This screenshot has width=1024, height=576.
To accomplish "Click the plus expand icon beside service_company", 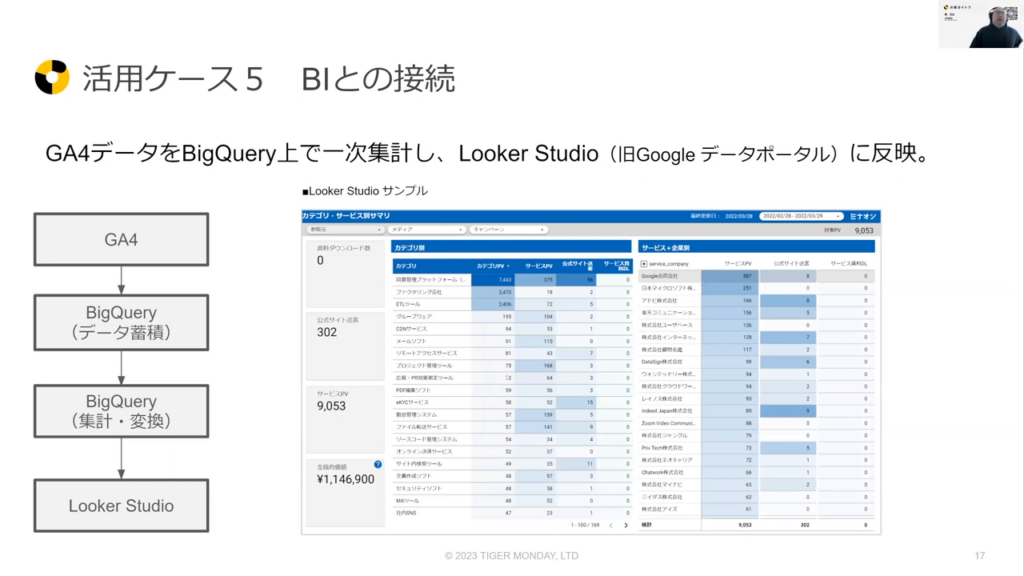I will click(x=644, y=264).
